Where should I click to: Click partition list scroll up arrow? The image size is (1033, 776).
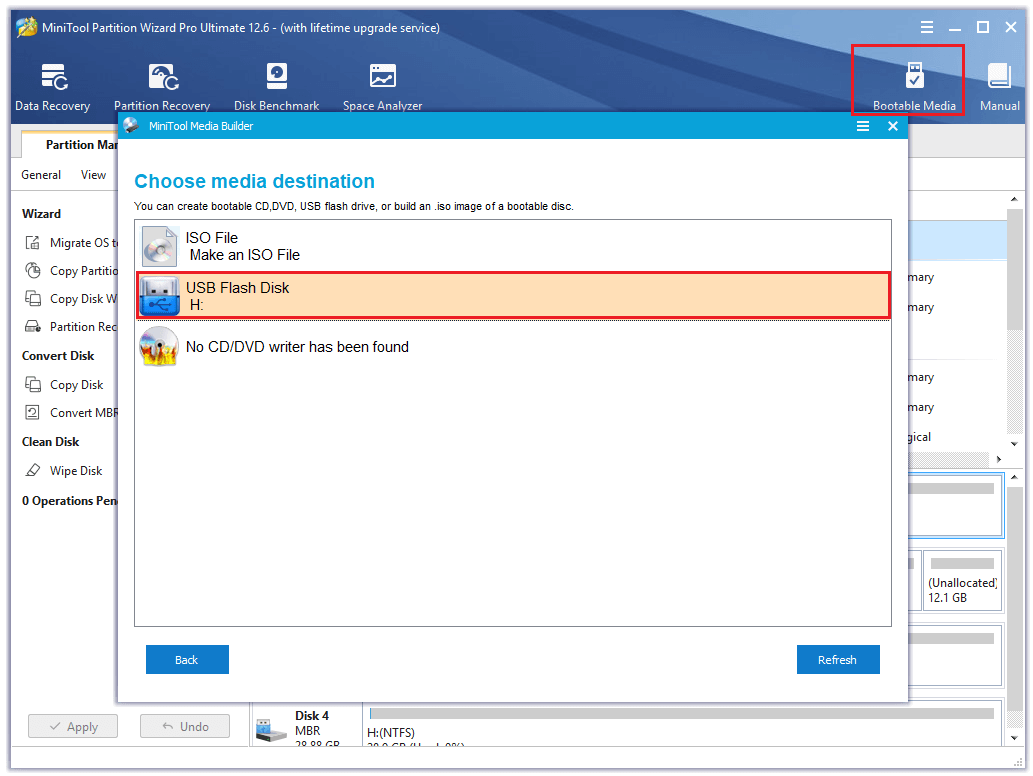click(x=1015, y=199)
